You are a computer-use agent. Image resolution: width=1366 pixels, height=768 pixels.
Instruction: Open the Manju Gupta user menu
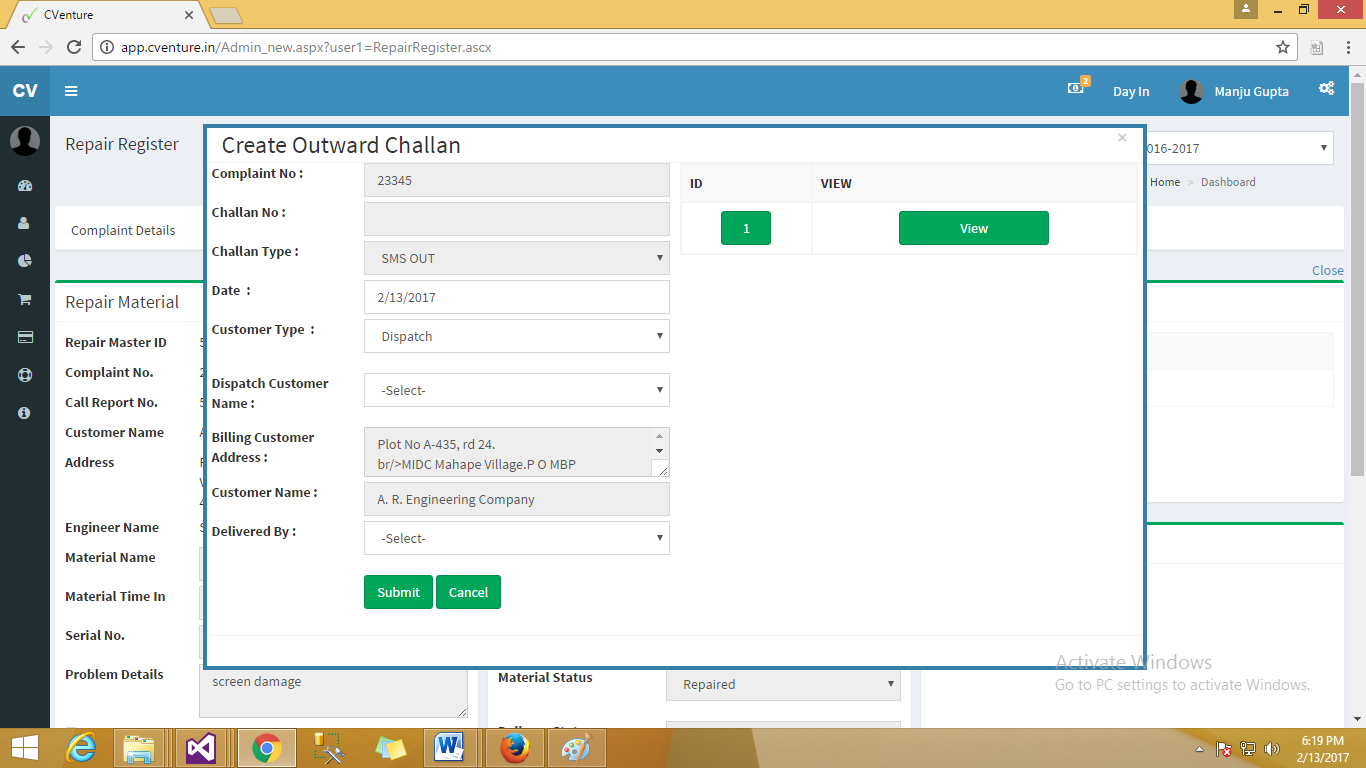[1234, 91]
